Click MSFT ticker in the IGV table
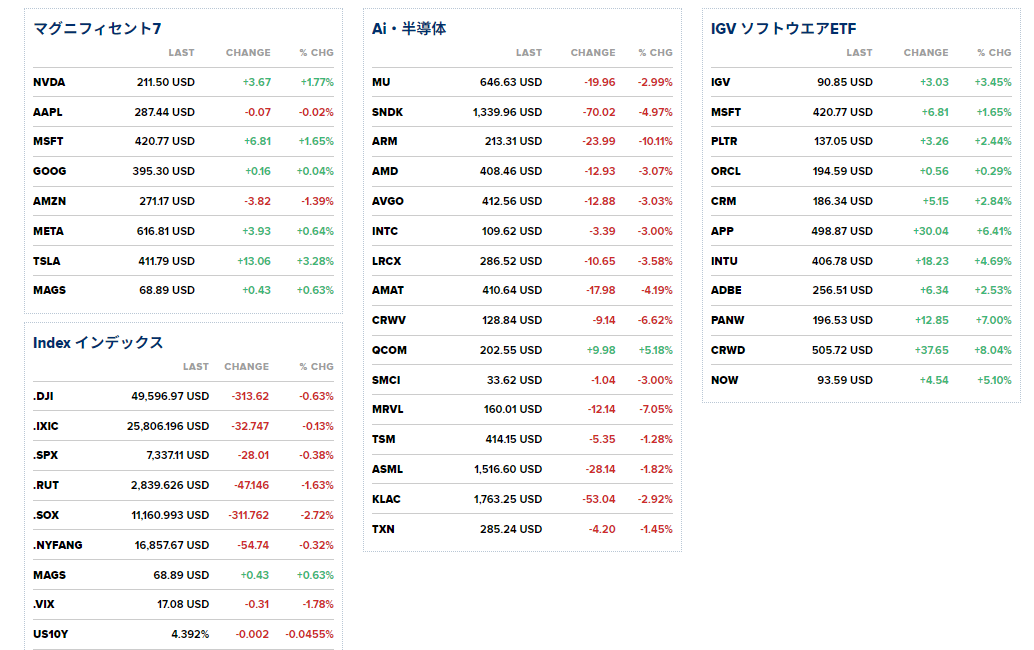The width and height of the screenshot is (1034, 650). (x=726, y=112)
